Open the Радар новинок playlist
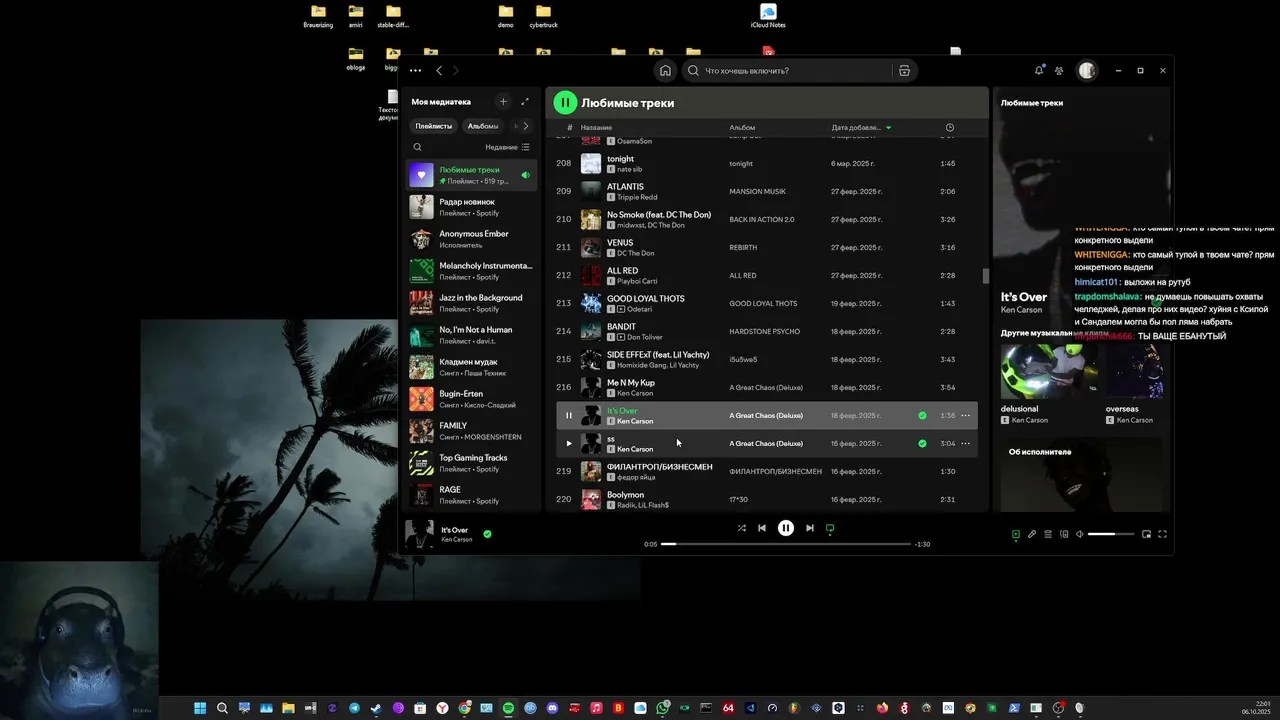This screenshot has width=1280, height=720. click(x=471, y=207)
